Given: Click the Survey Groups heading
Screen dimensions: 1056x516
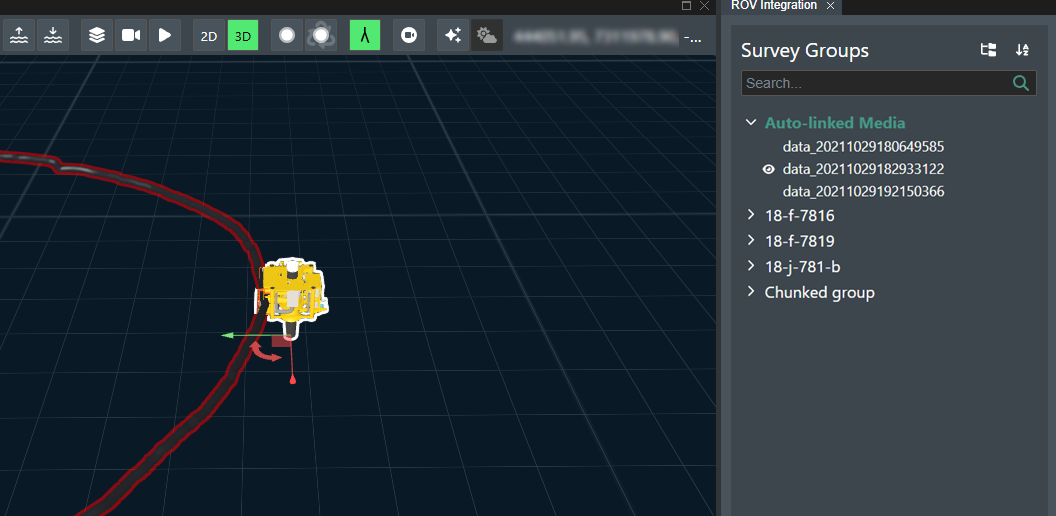Looking at the screenshot, I should 805,51.
